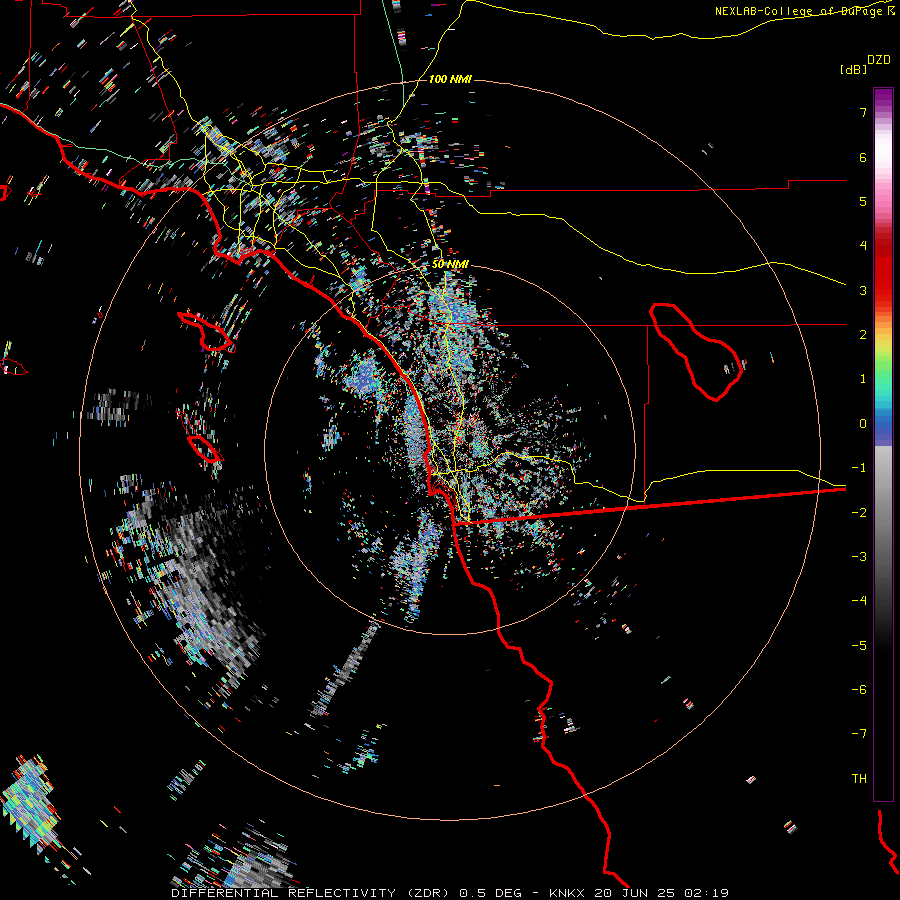
Task: Click the 2 value on the color scale
Action: [863, 335]
